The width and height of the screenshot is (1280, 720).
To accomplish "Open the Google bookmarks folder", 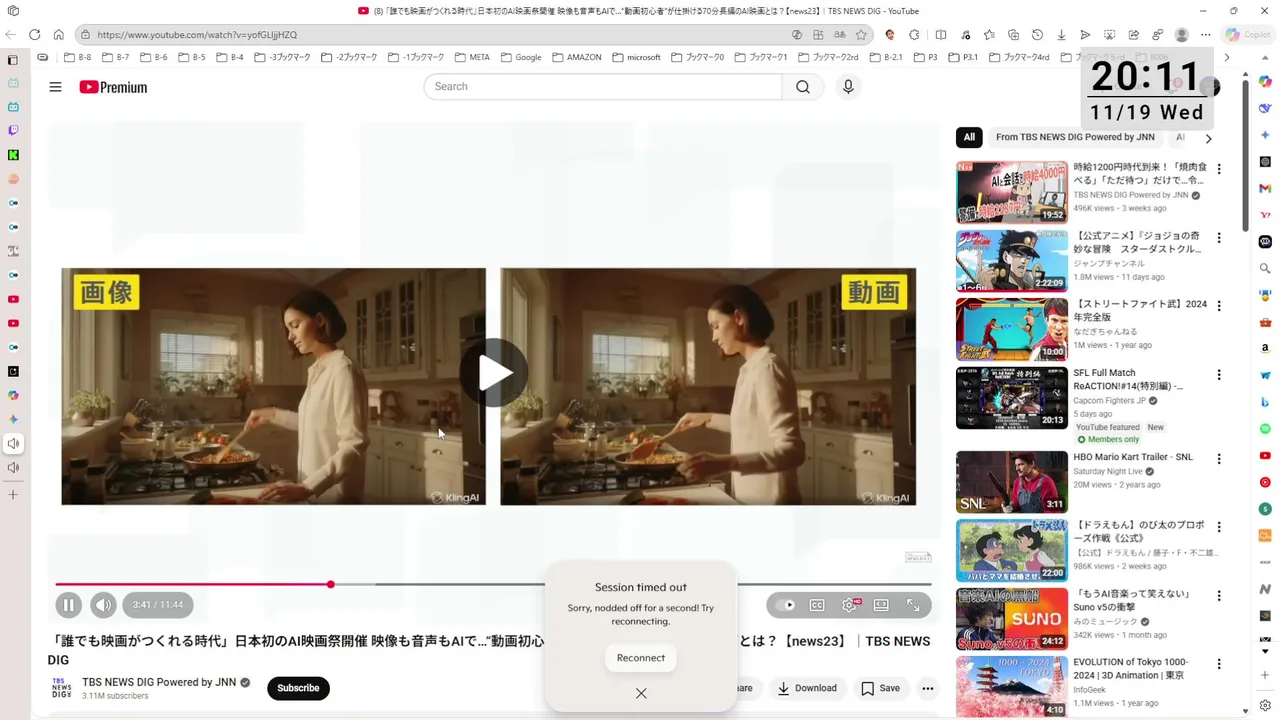I will pos(521,57).
